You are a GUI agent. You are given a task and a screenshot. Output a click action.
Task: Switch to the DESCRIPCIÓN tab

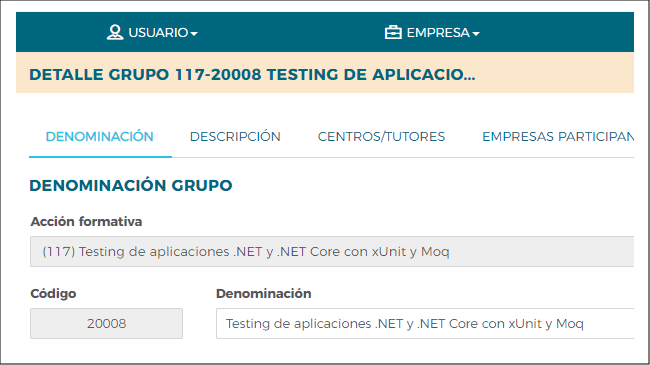(x=235, y=136)
